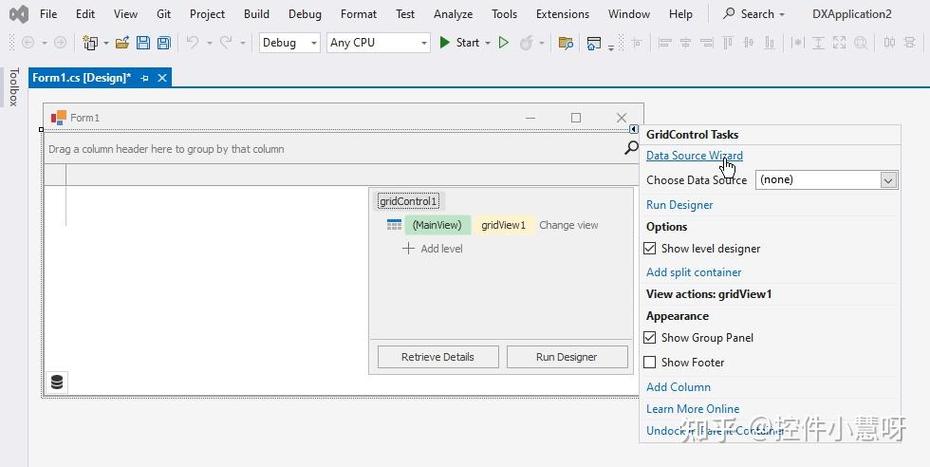
Task: Click the smart tag arrow glyph on gridControl1
Action: pyautogui.click(x=633, y=129)
